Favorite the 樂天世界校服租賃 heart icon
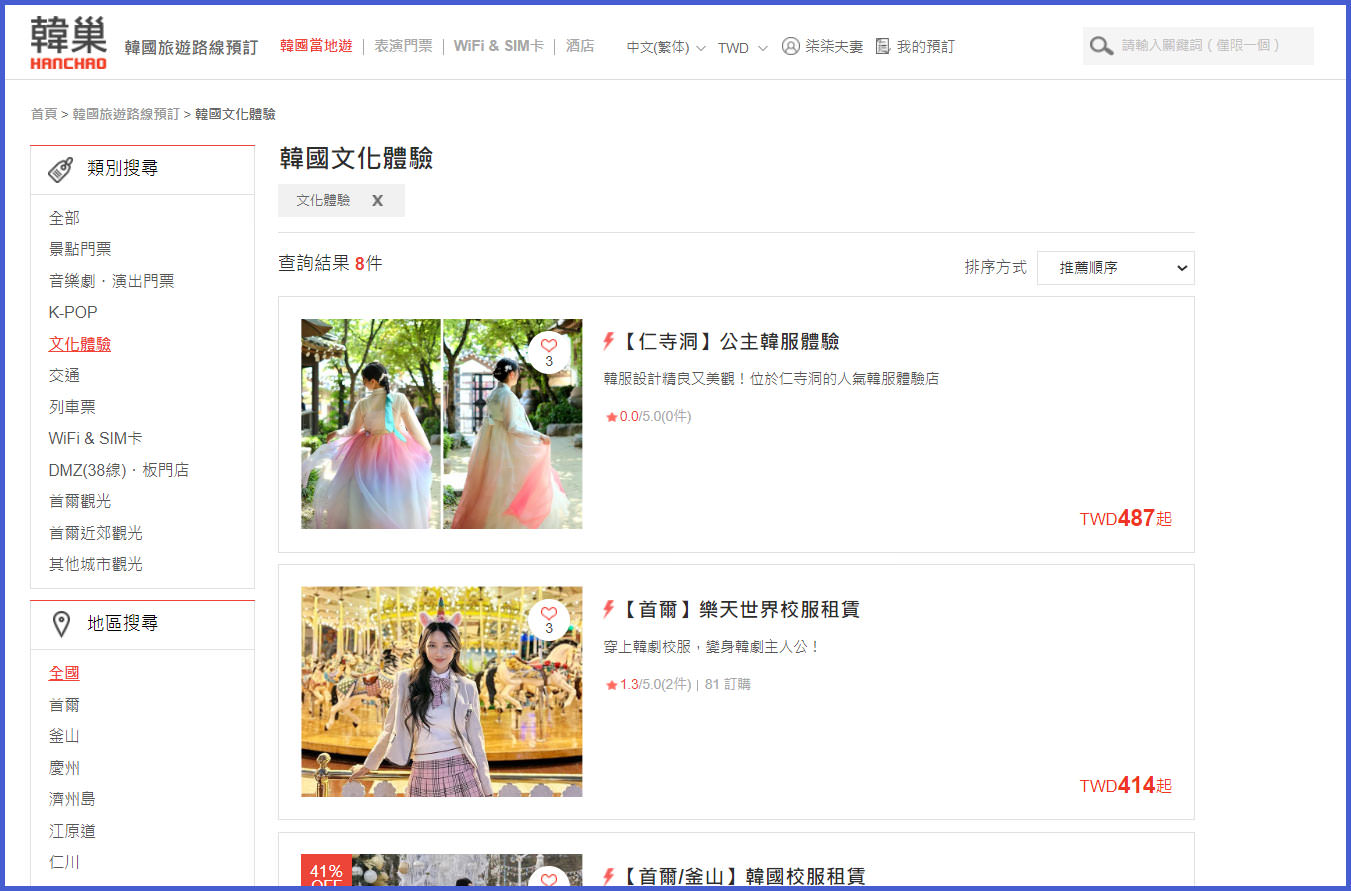 tap(548, 614)
